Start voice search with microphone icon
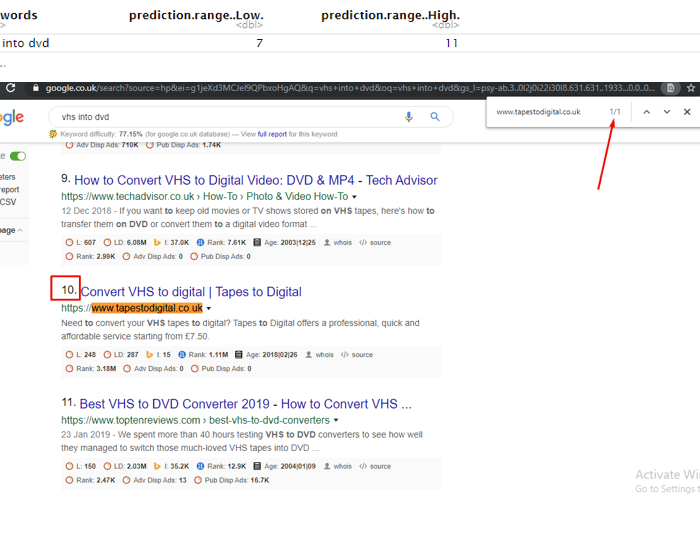Viewport: 700px width, 547px height. 408,117
